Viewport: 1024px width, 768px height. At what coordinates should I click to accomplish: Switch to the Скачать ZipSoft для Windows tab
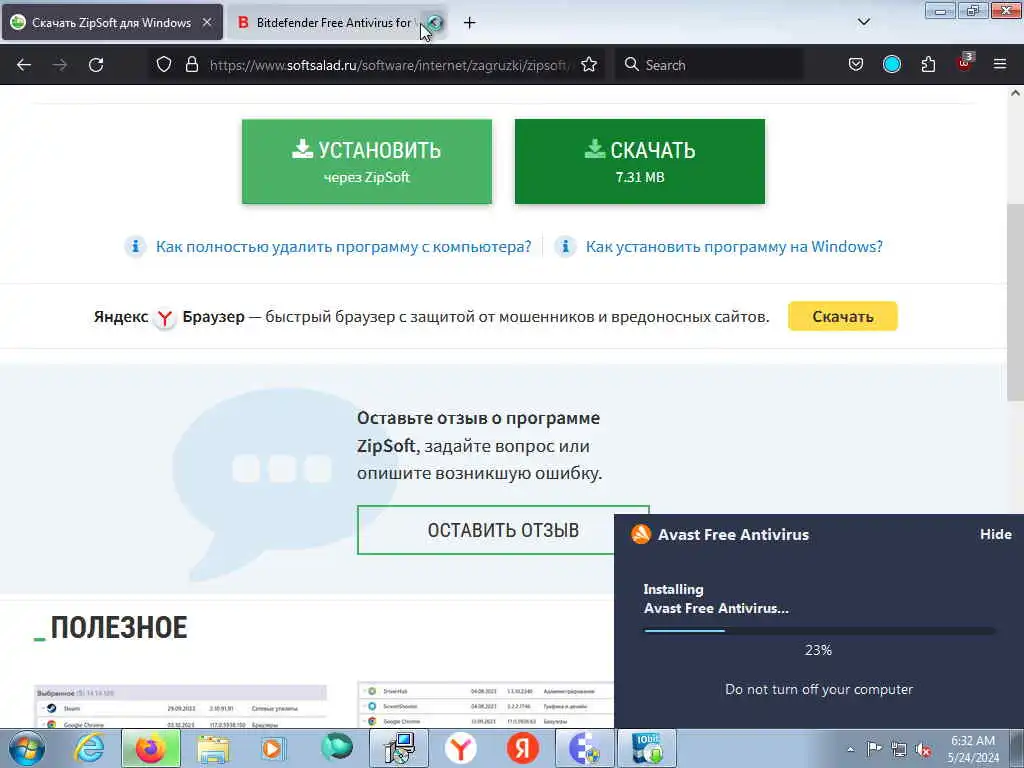pos(112,22)
